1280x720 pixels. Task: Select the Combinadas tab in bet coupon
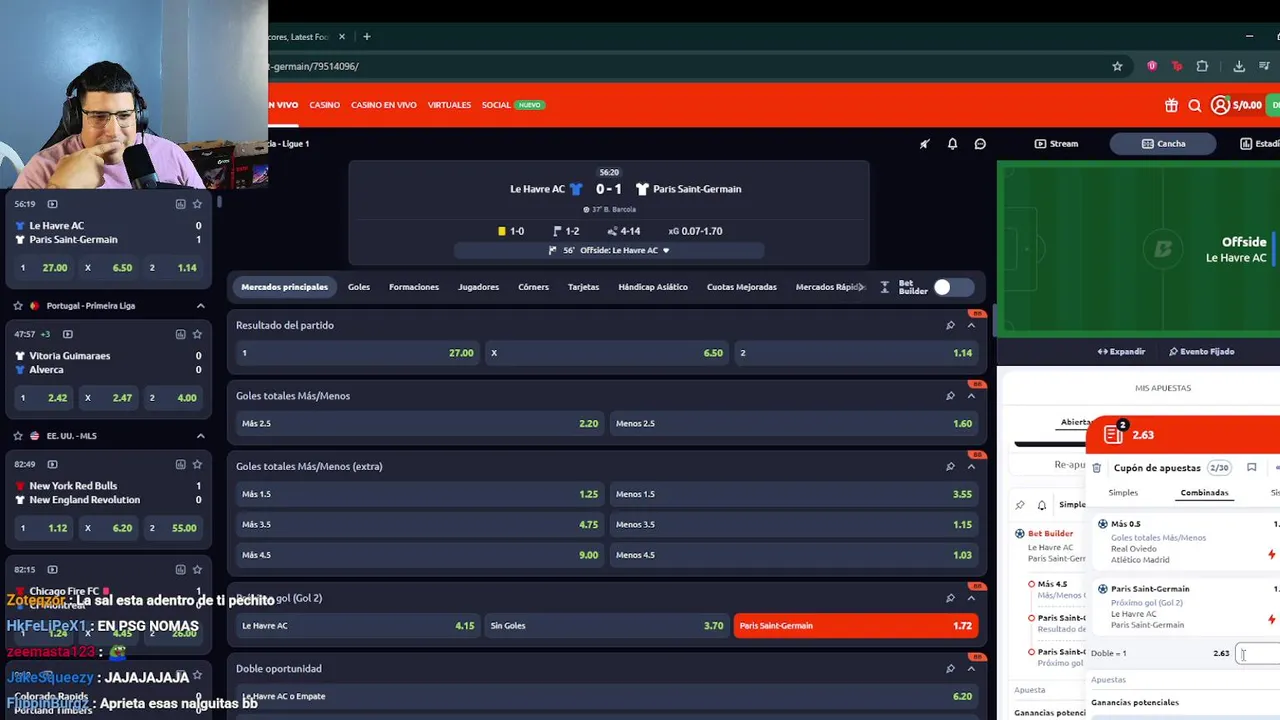[1204, 493]
